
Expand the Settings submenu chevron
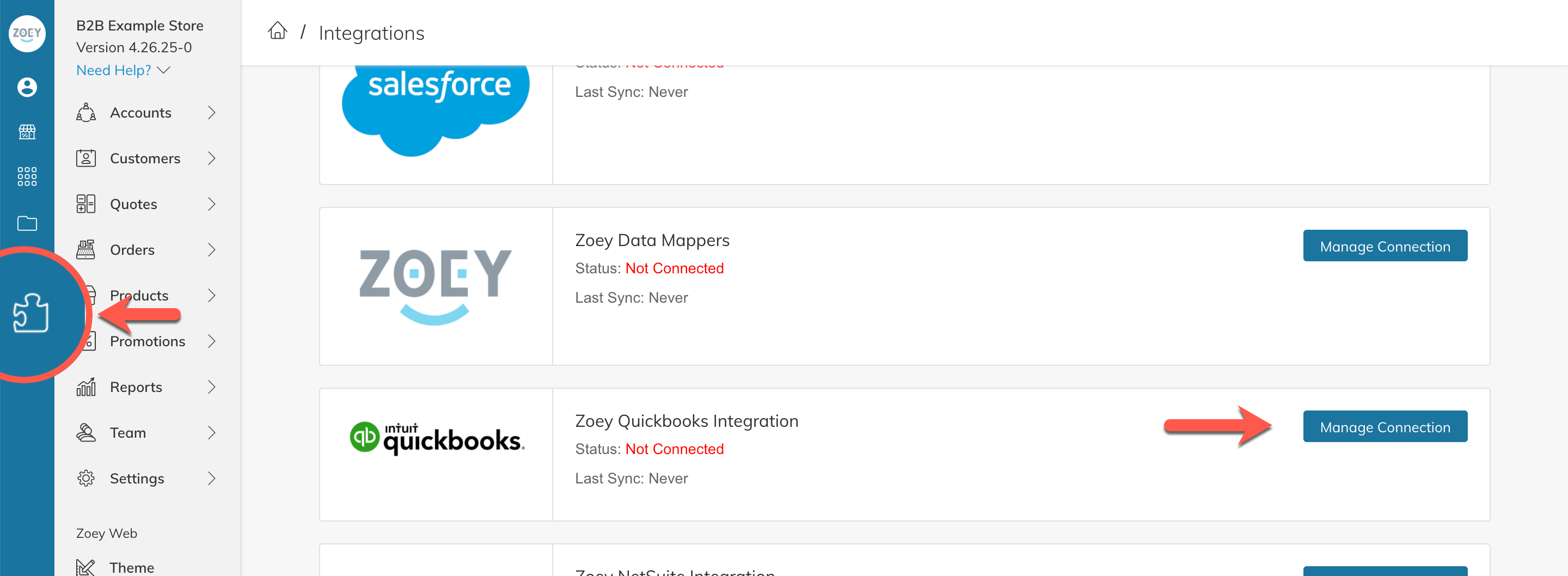point(212,479)
